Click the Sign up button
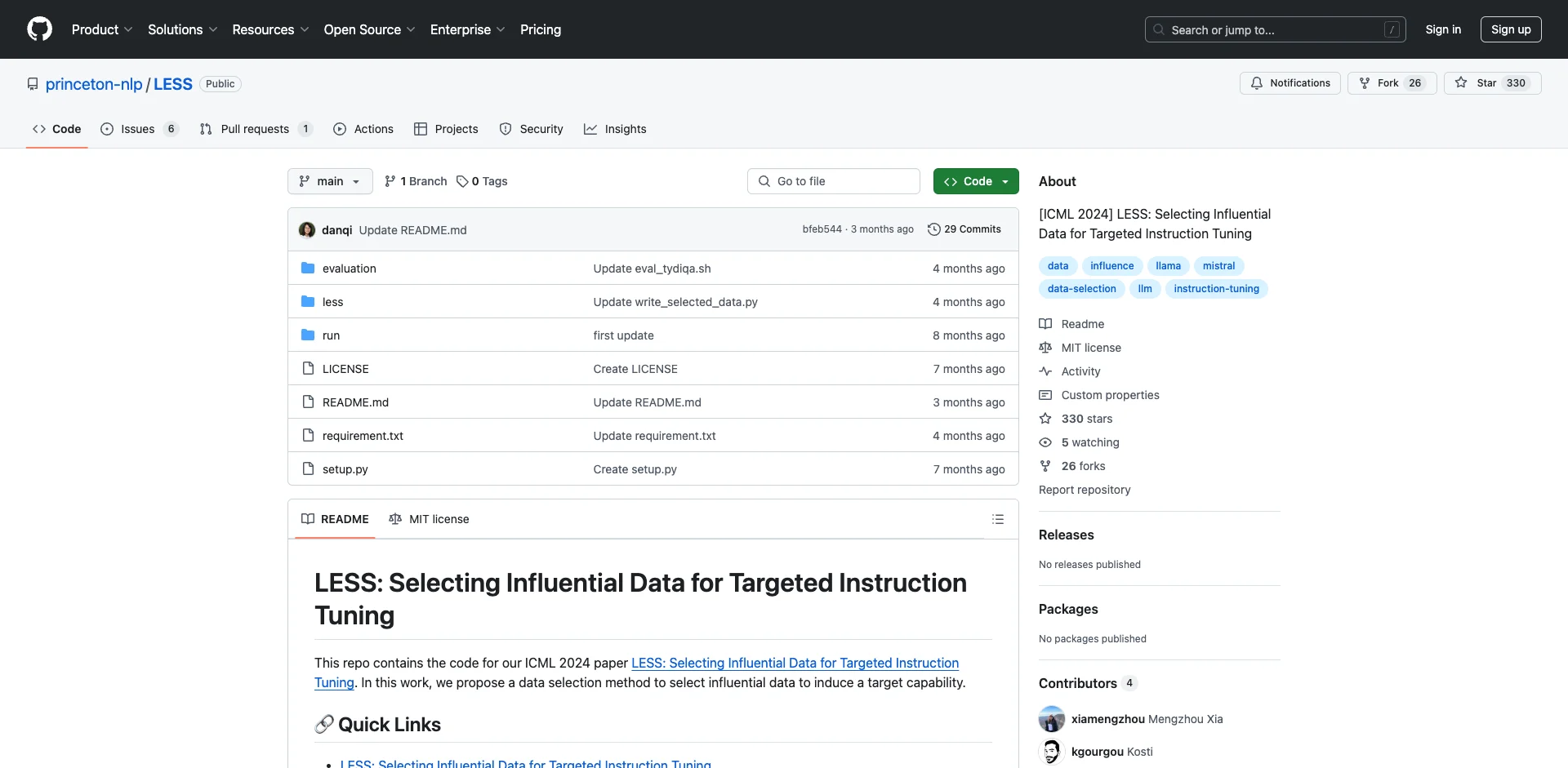Screen dimensions: 1568x768 coord(1511,29)
